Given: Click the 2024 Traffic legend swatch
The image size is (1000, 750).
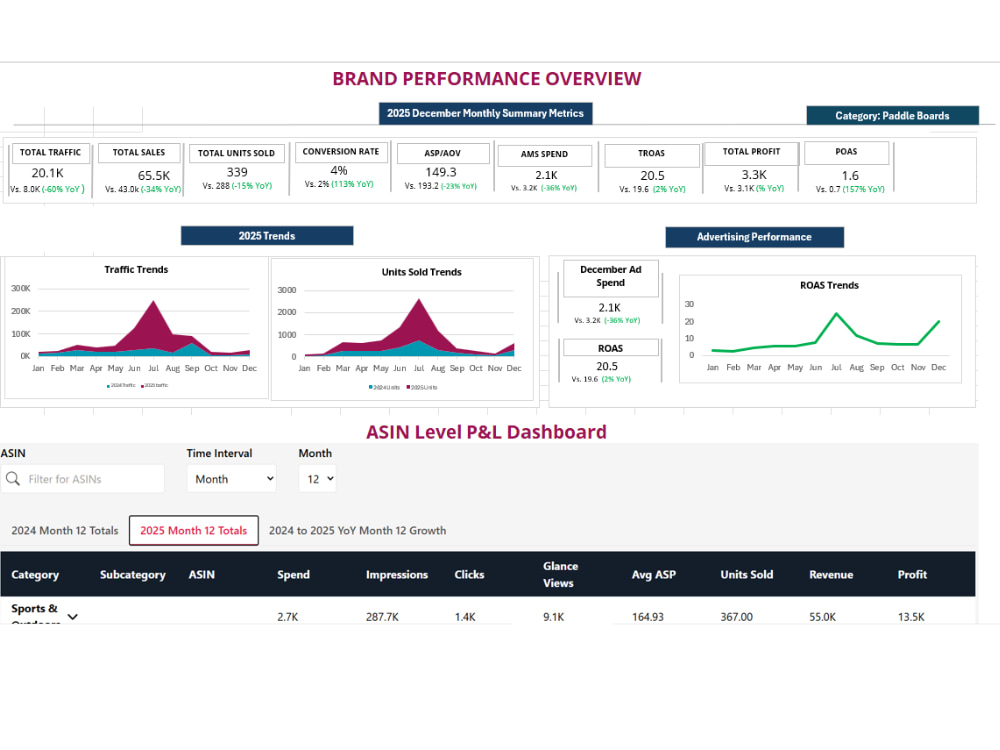Looking at the screenshot, I should pyautogui.click(x=108, y=386).
